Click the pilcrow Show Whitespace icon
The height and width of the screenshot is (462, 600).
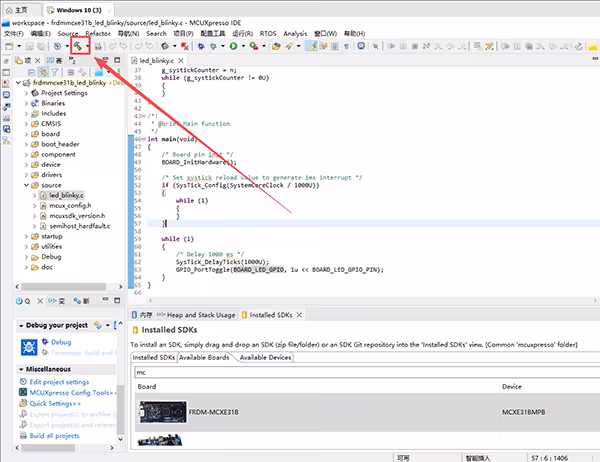[x=346, y=46]
